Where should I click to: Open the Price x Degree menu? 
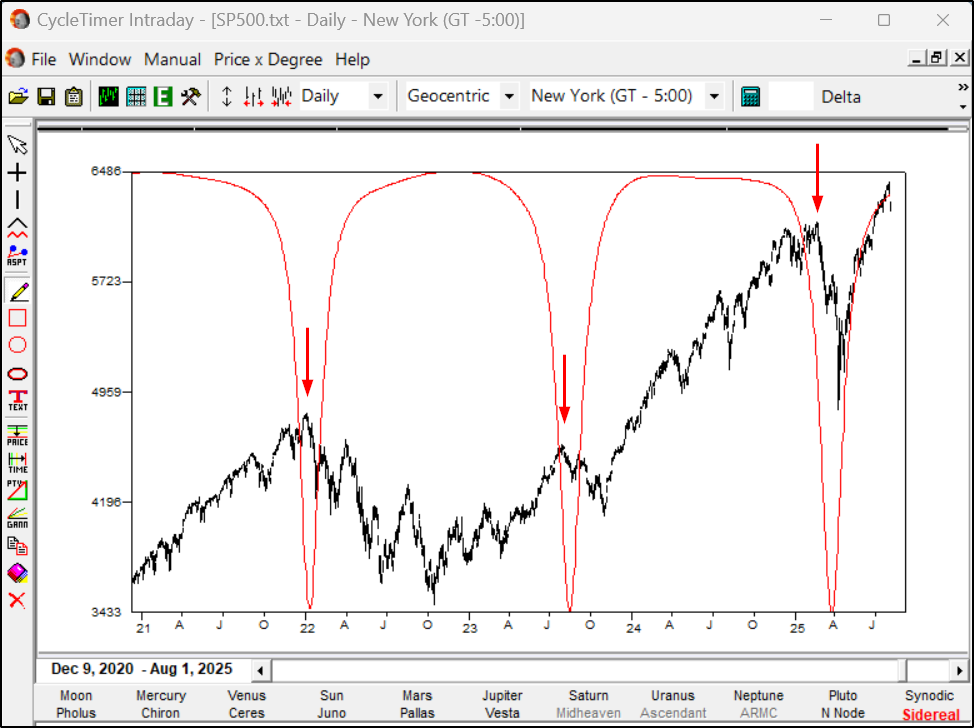[x=268, y=60]
